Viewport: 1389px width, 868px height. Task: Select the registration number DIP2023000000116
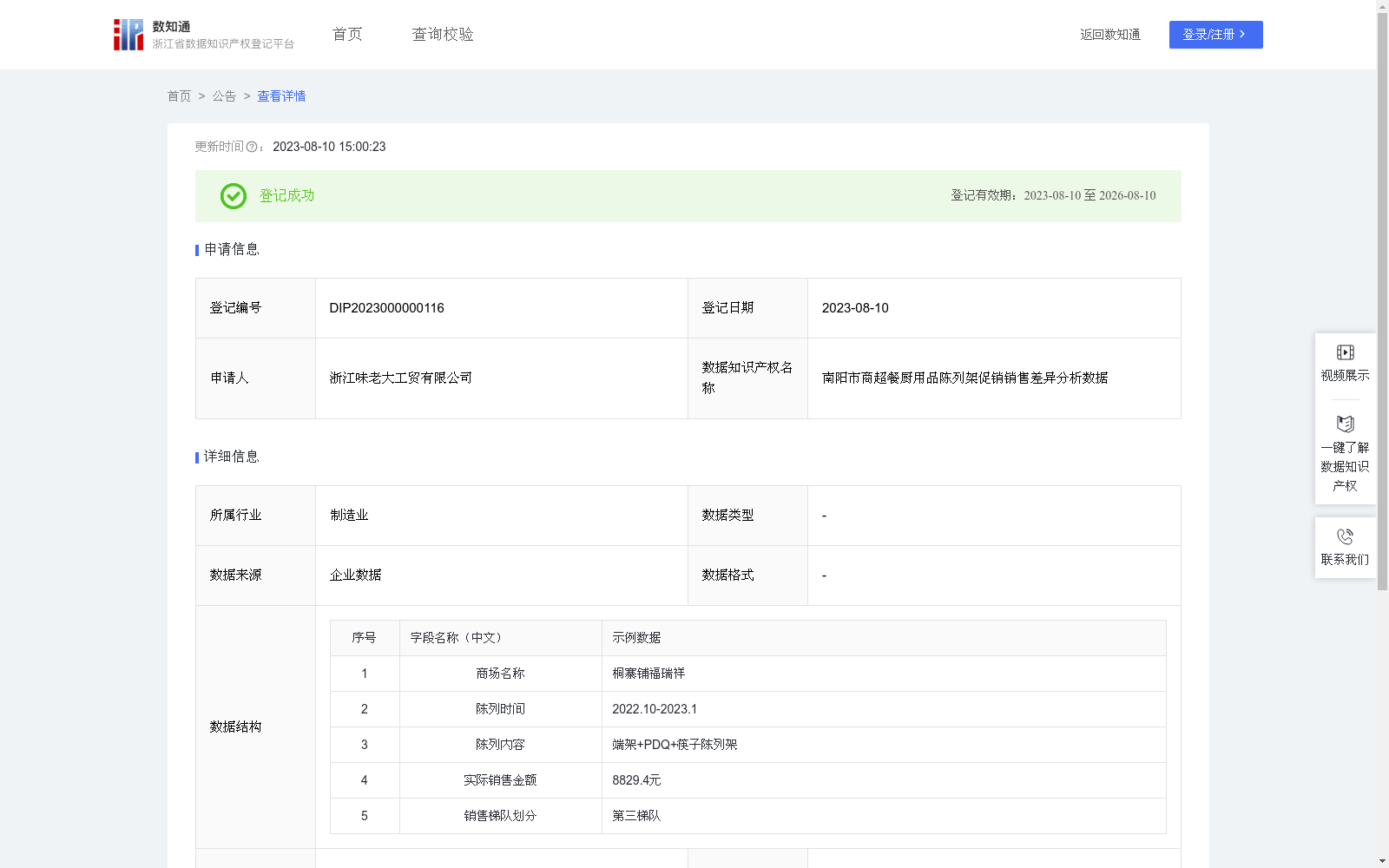click(386, 308)
